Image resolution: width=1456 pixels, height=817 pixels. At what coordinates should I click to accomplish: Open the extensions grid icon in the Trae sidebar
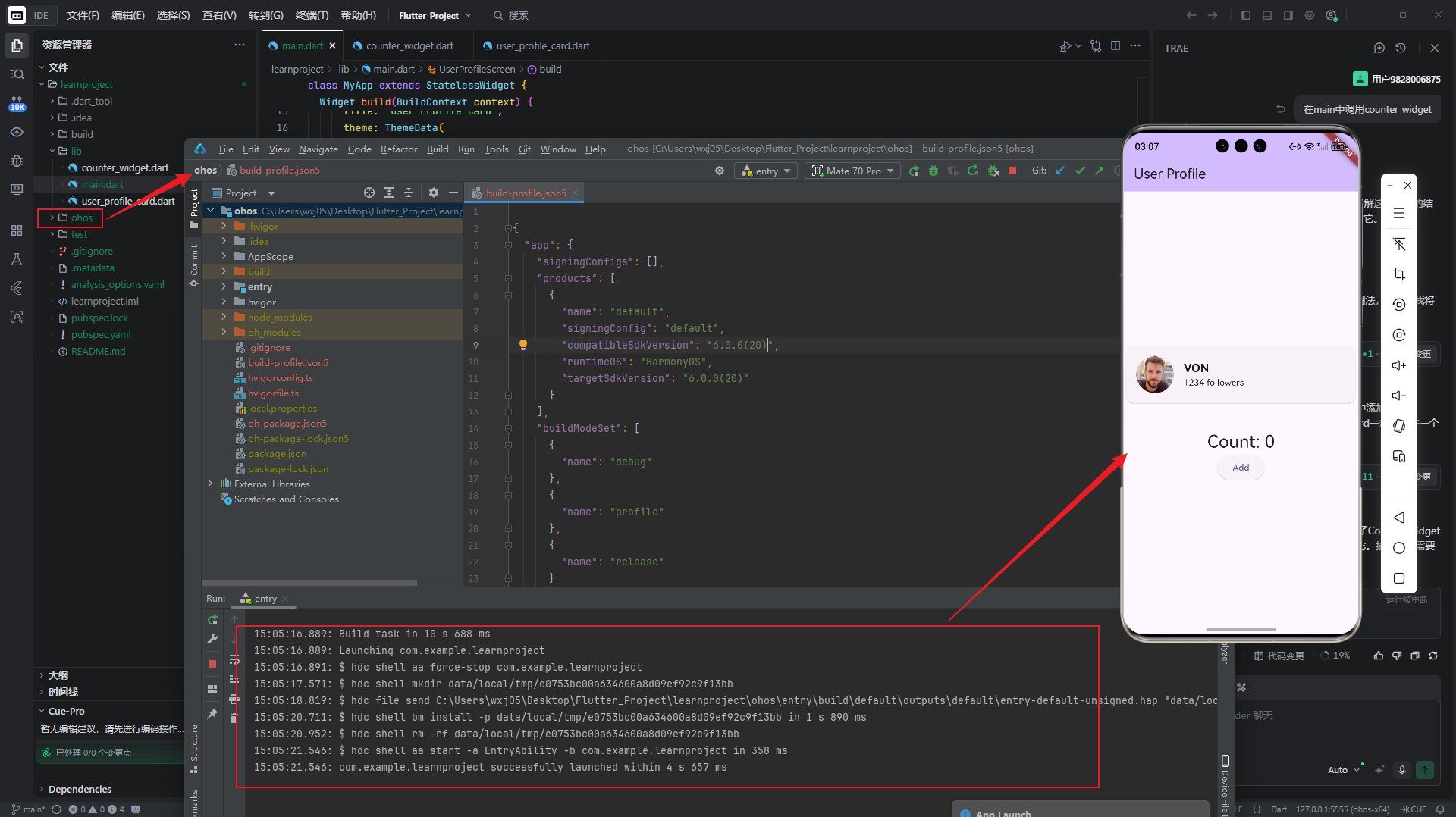click(x=17, y=230)
